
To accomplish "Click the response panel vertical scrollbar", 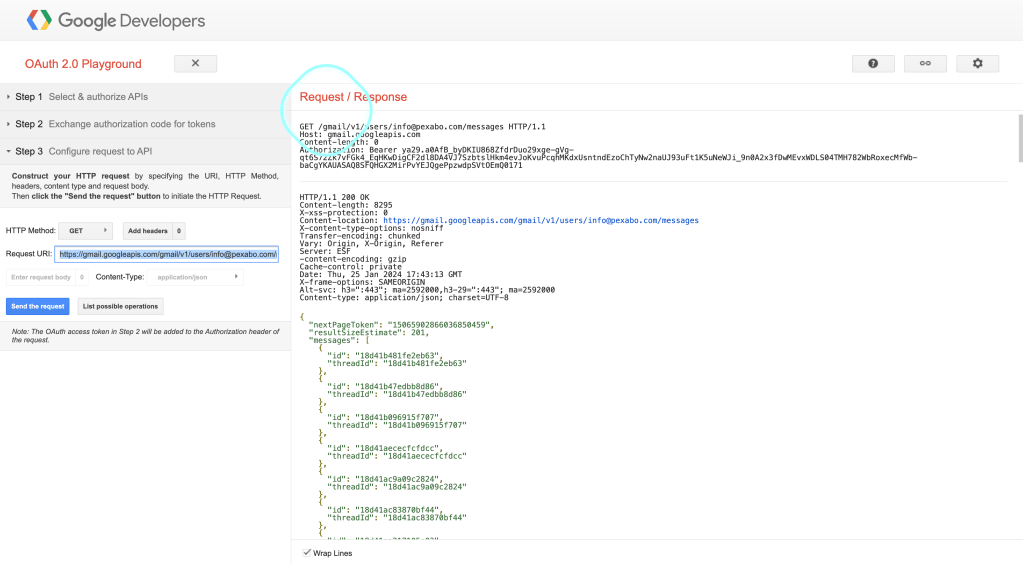I will point(1020,138).
